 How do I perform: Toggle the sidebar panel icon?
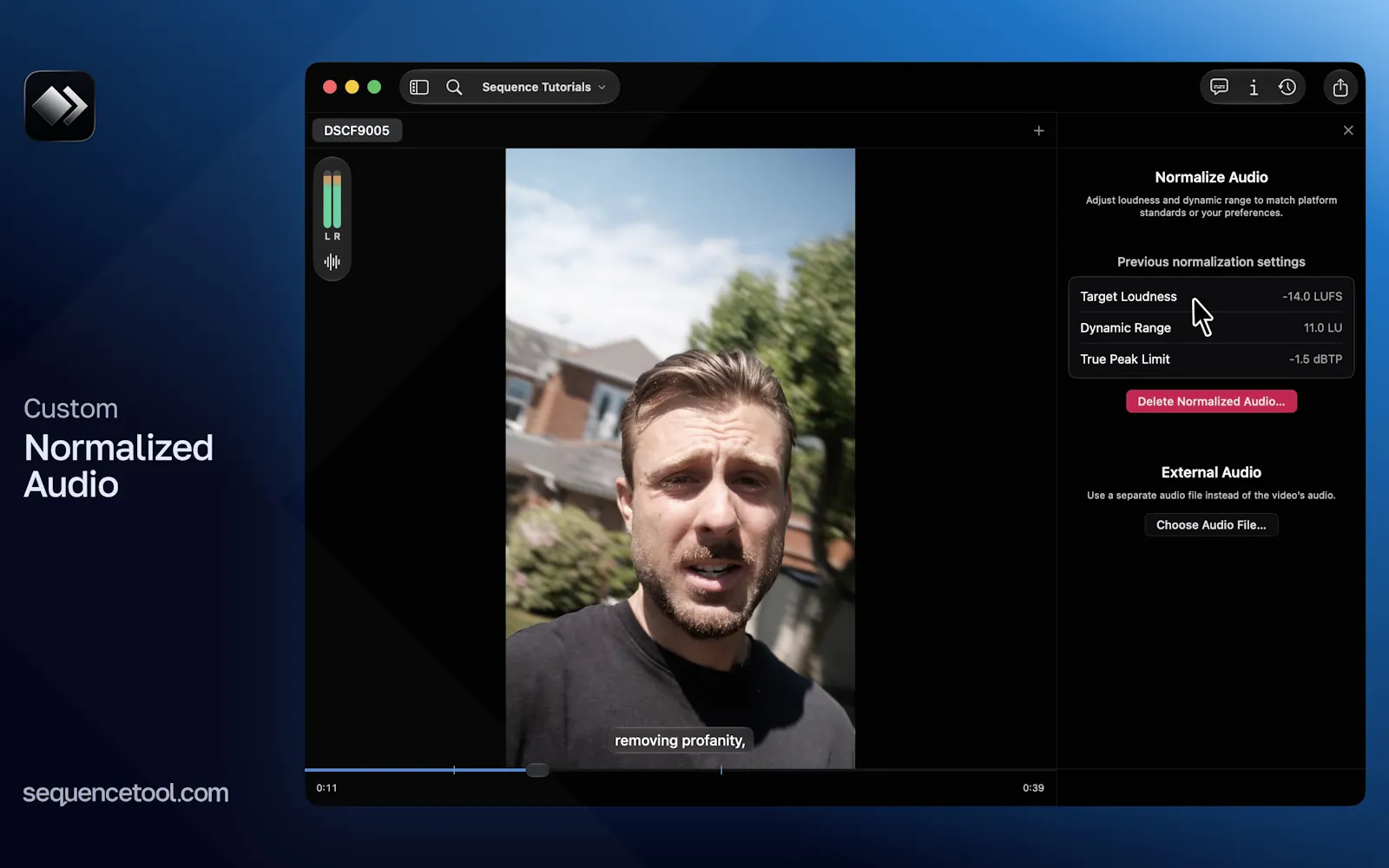[419, 87]
